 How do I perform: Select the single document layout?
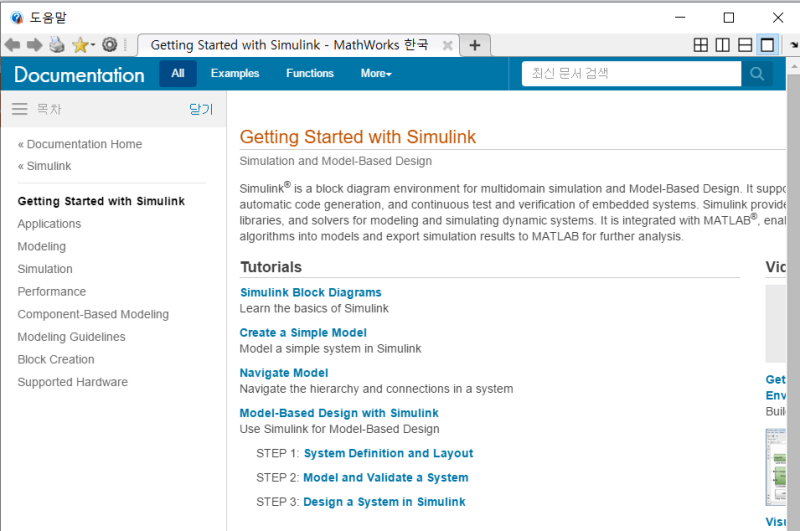[767, 45]
